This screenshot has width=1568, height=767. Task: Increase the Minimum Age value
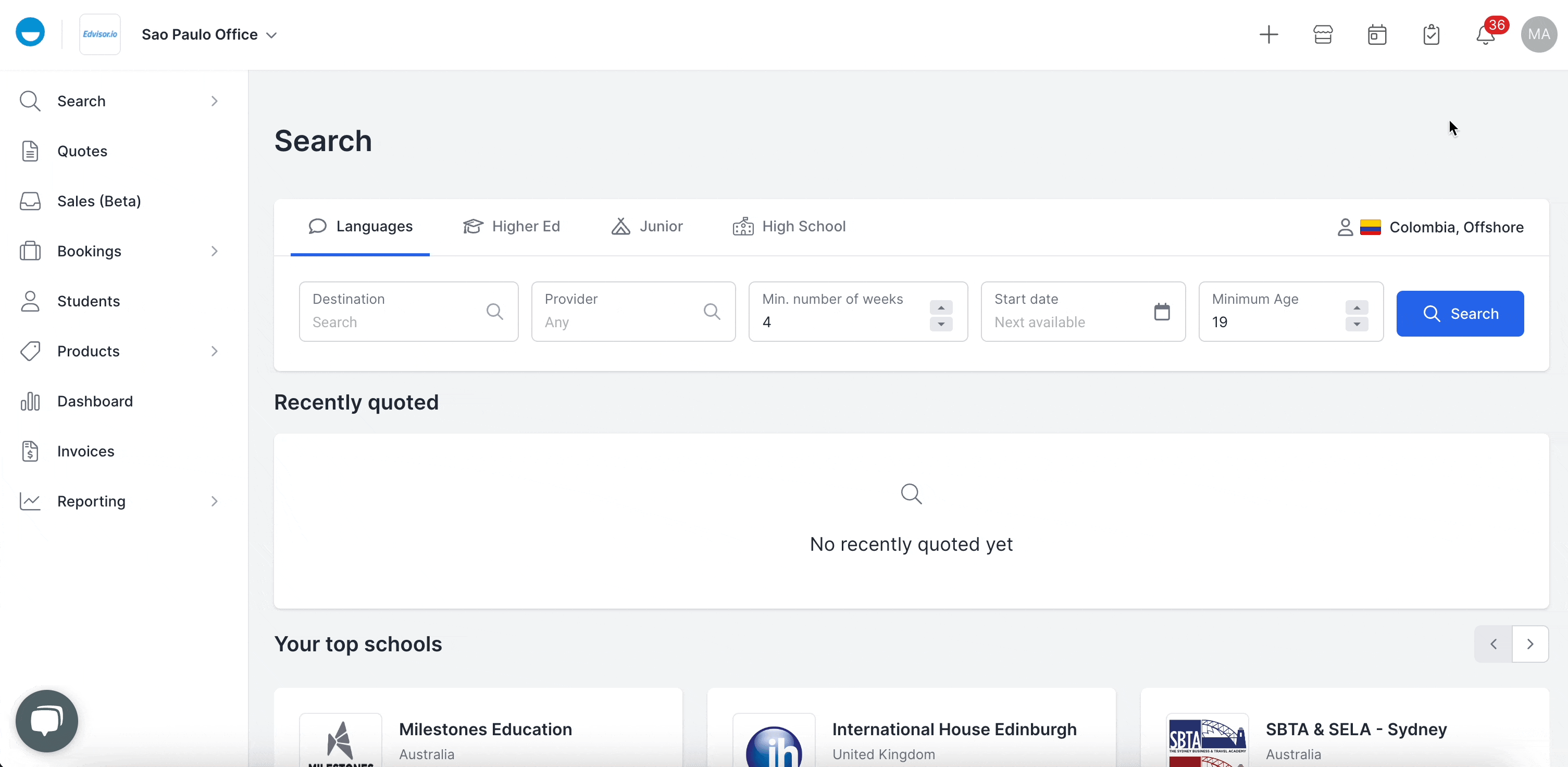pos(1356,307)
